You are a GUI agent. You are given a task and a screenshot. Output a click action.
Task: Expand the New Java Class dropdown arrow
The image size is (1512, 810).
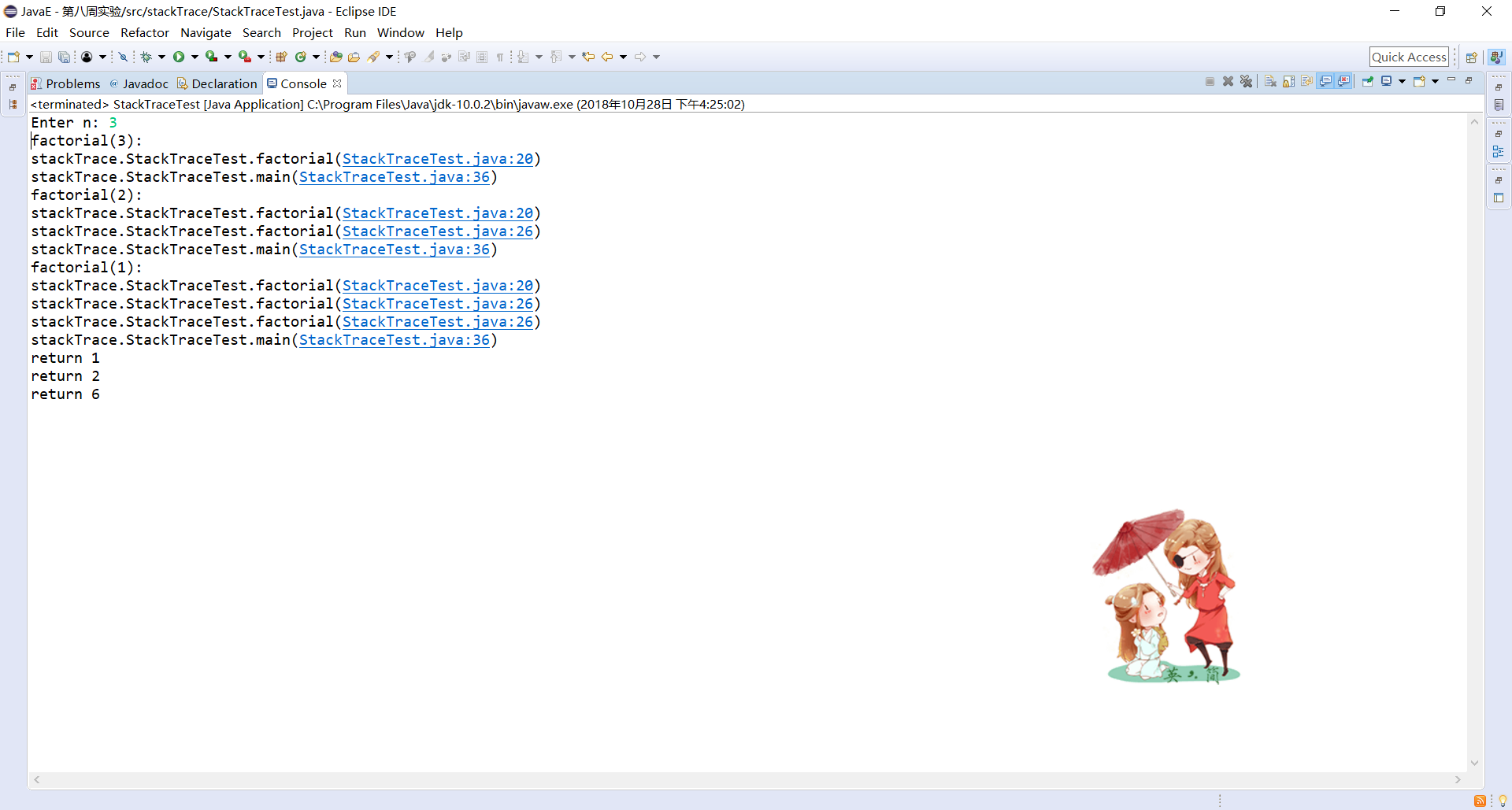click(316, 57)
